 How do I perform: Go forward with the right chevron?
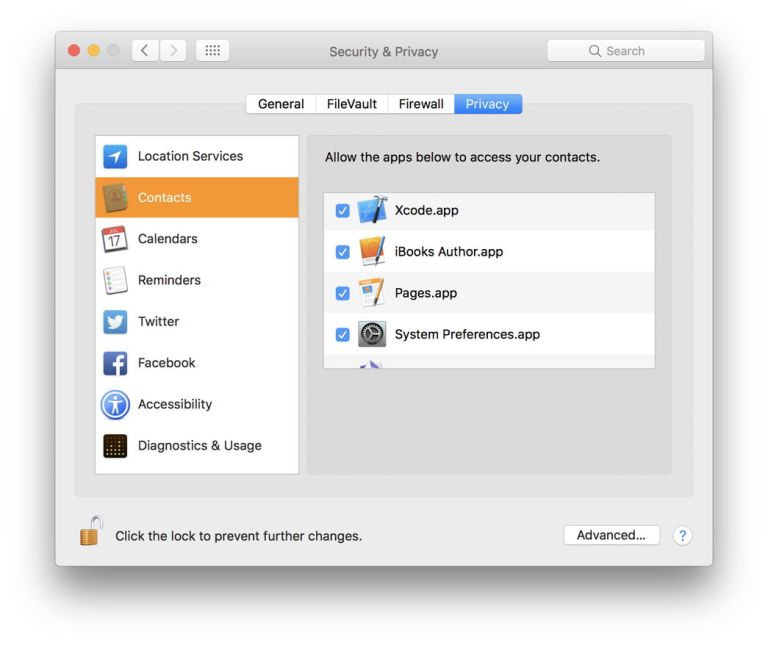173,50
